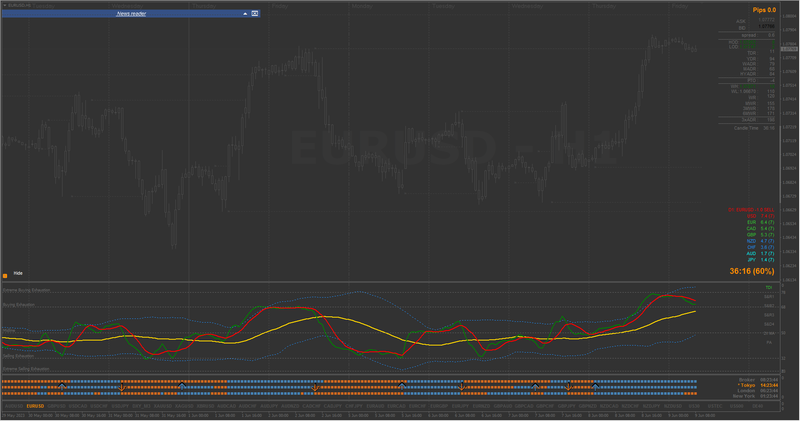800x421 pixels.
Task: Click the orange Hide square toggle
Action: 5,276
